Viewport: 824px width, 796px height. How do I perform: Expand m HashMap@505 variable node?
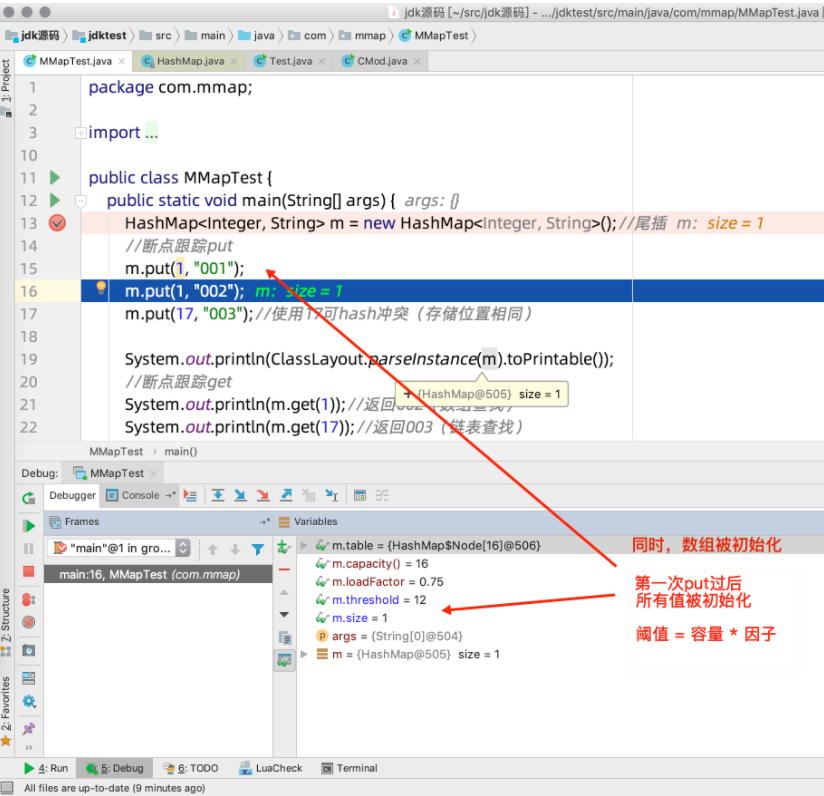(x=304, y=654)
